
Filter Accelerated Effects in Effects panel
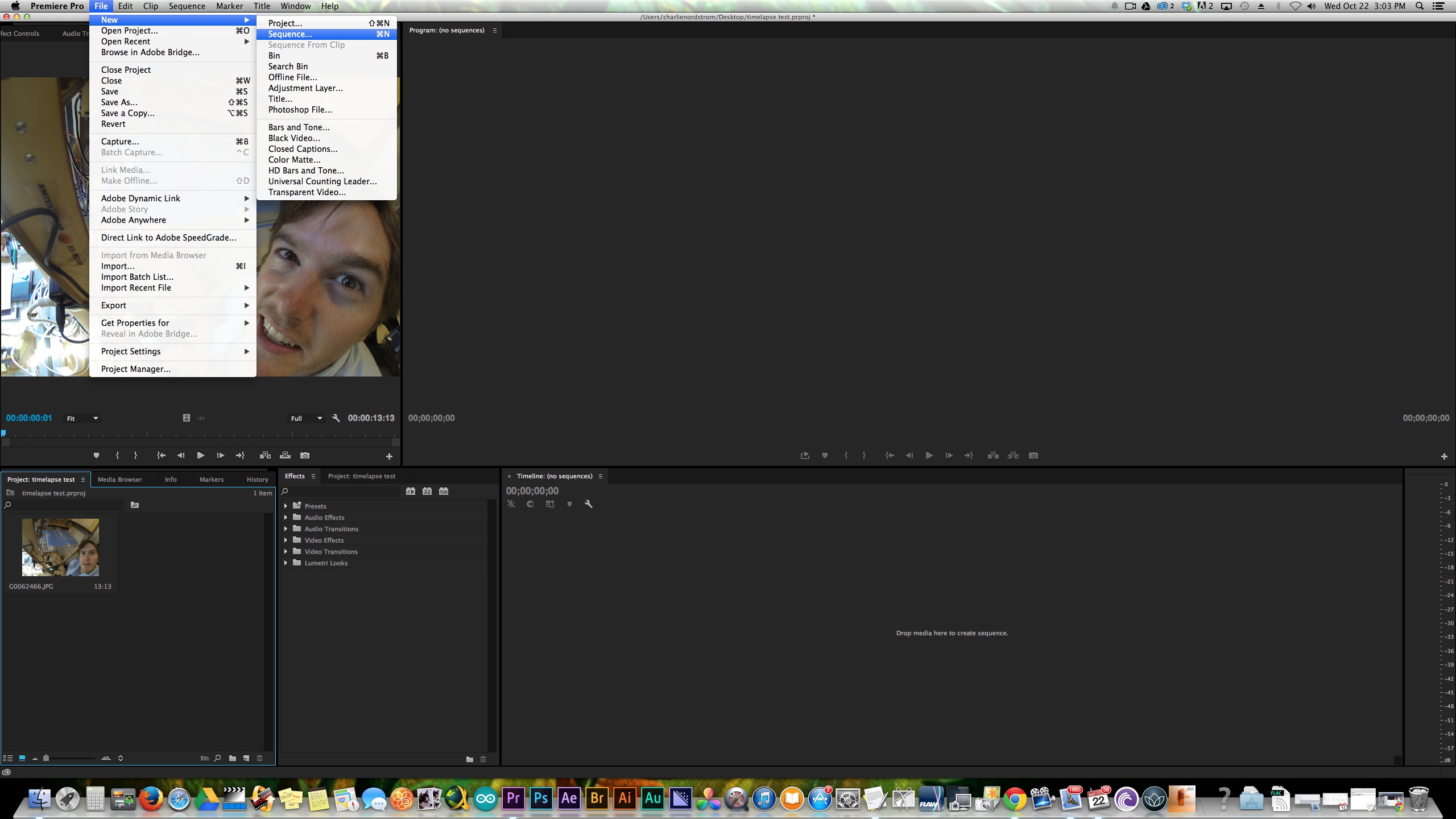point(411,491)
